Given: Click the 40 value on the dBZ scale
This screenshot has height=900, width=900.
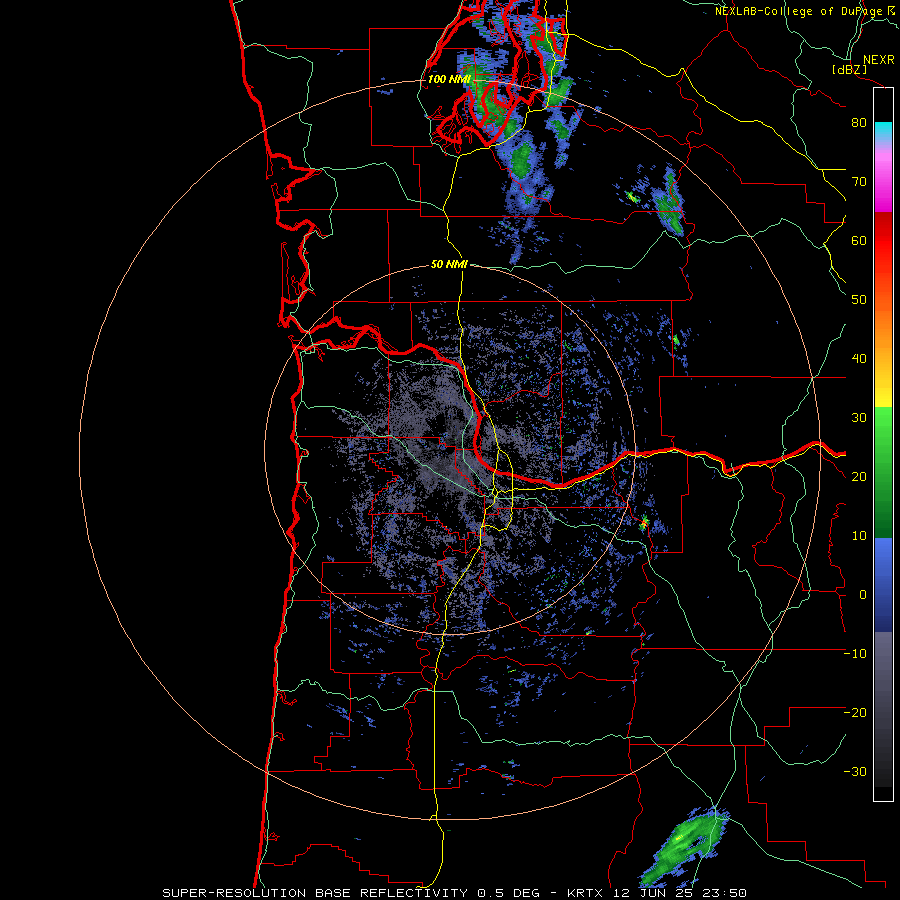Looking at the screenshot, I should pyautogui.click(x=859, y=359).
